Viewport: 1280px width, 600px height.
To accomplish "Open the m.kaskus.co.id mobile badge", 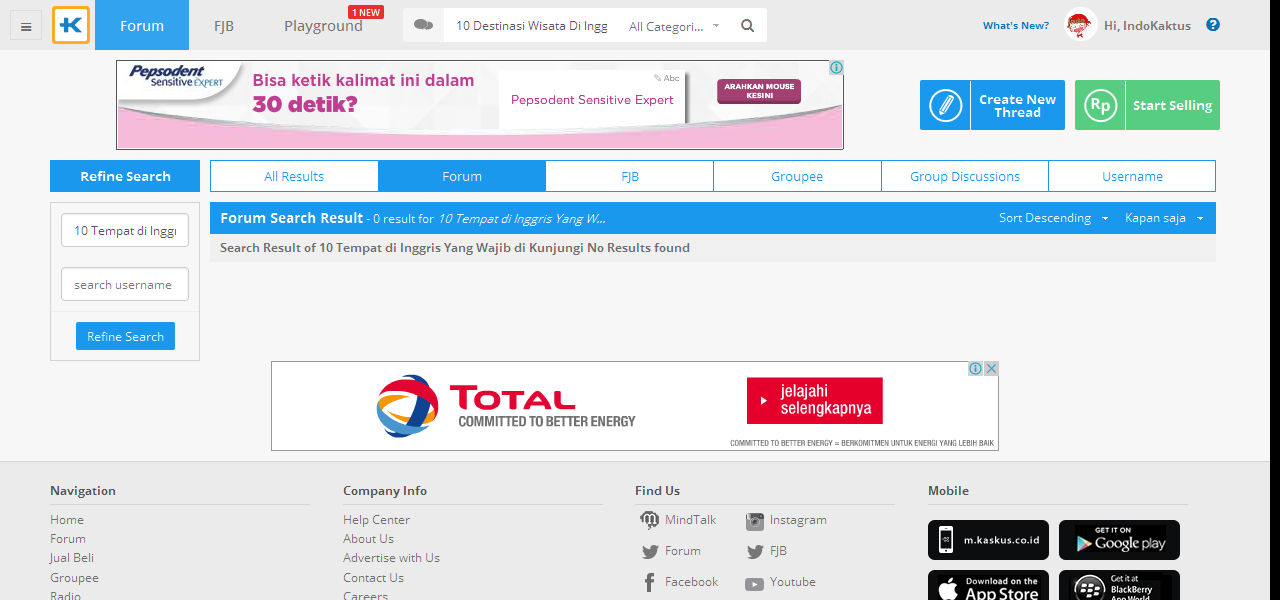I will pos(988,540).
